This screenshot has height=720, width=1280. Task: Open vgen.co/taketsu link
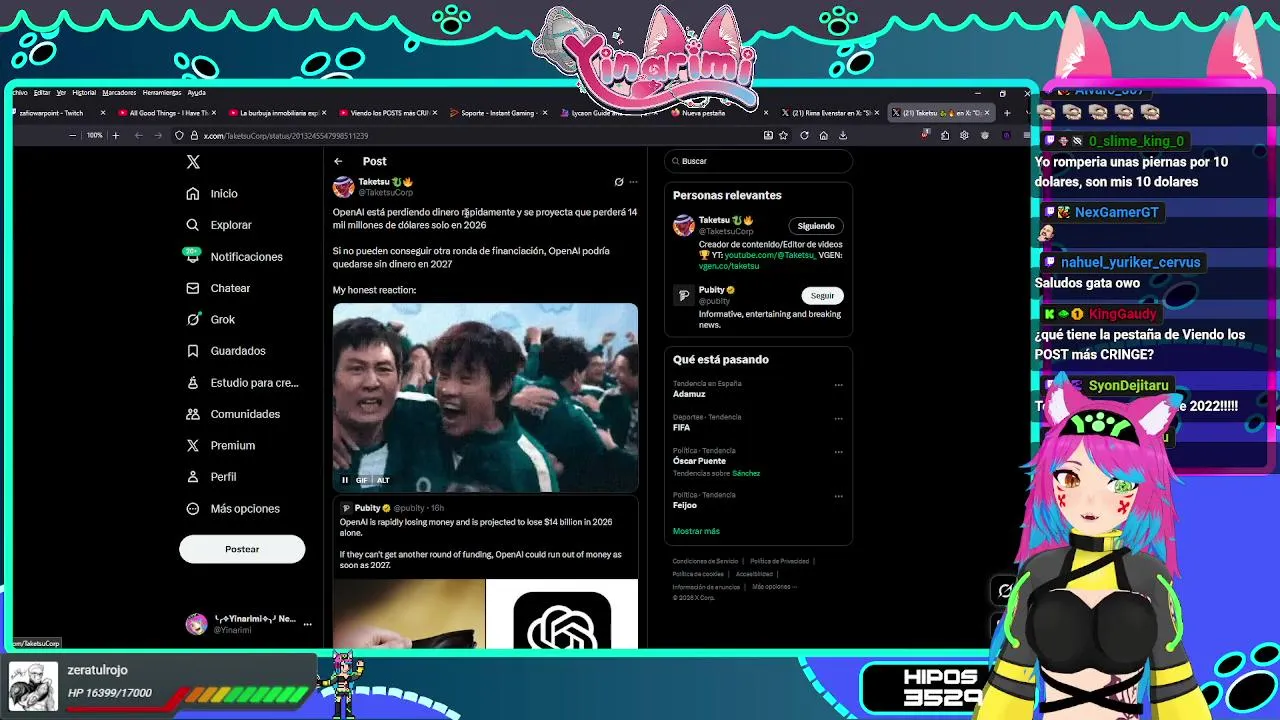click(729, 266)
